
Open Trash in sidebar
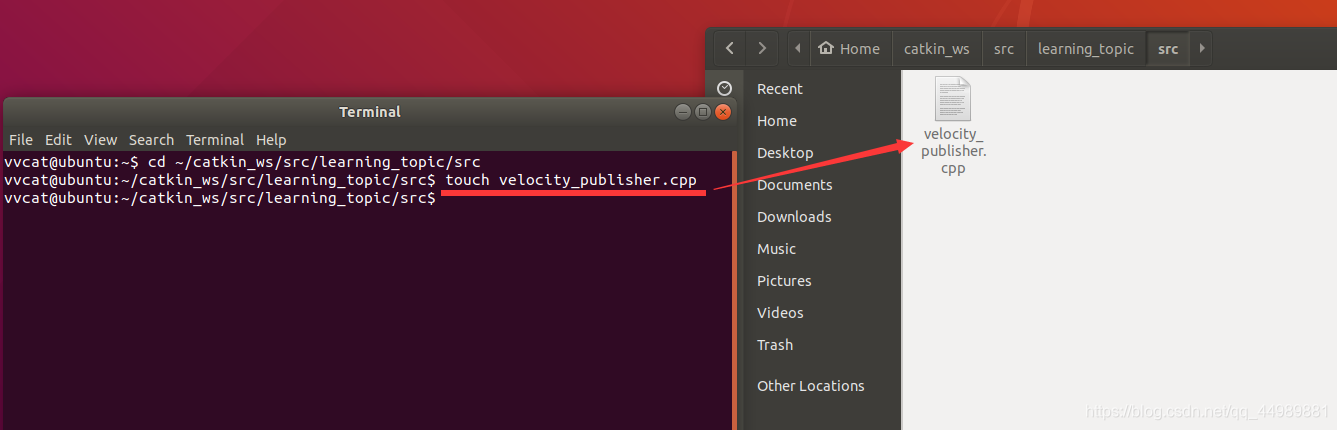point(775,345)
